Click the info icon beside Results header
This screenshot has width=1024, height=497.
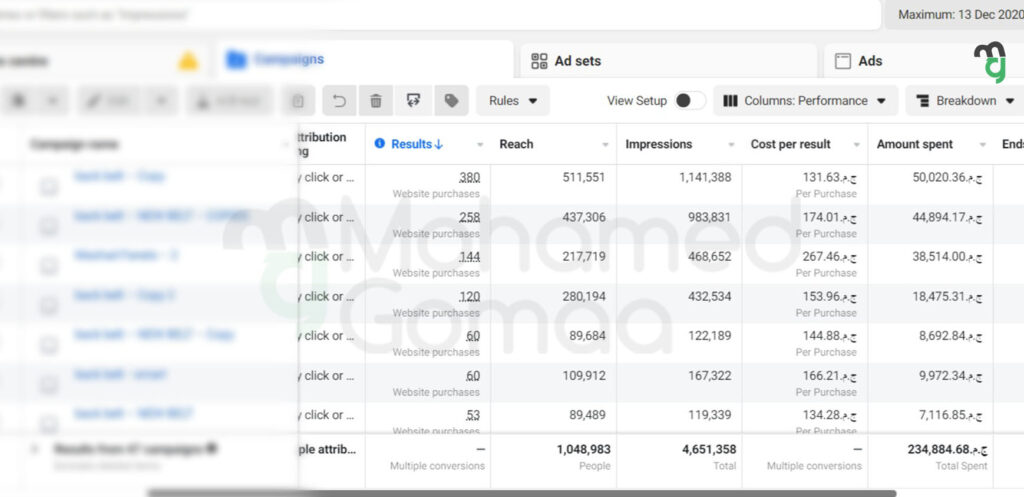(x=380, y=144)
